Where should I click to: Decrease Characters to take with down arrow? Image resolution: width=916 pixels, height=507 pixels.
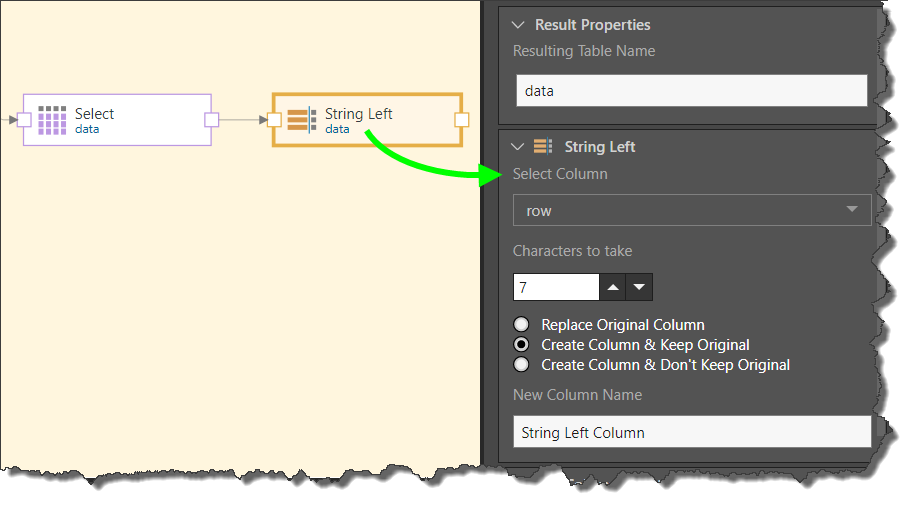(x=640, y=288)
